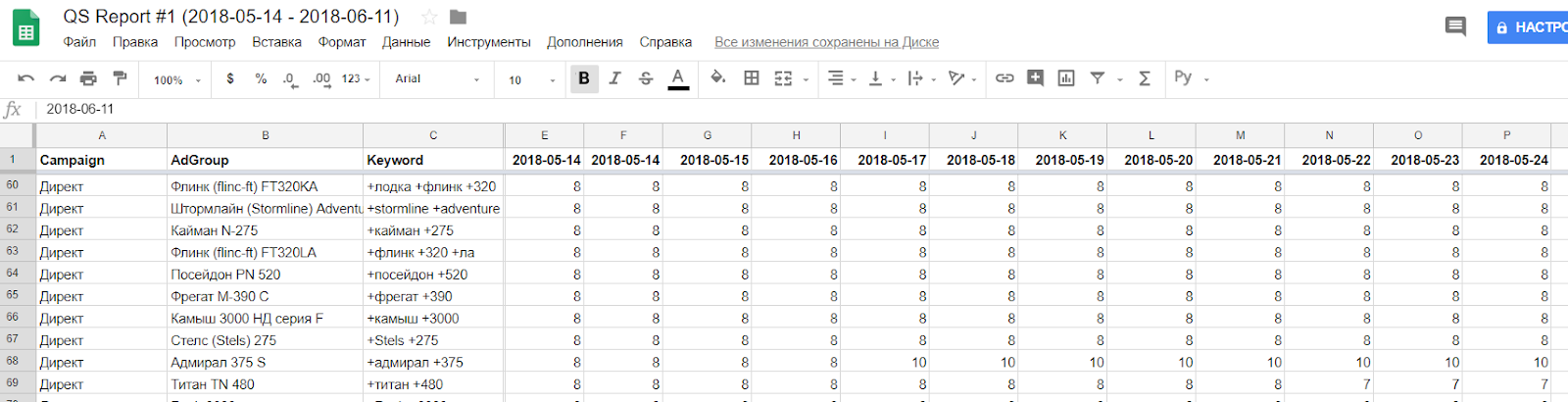The width and height of the screenshot is (1568, 402).
Task: Click the fx formula icon
Action: tap(13, 109)
